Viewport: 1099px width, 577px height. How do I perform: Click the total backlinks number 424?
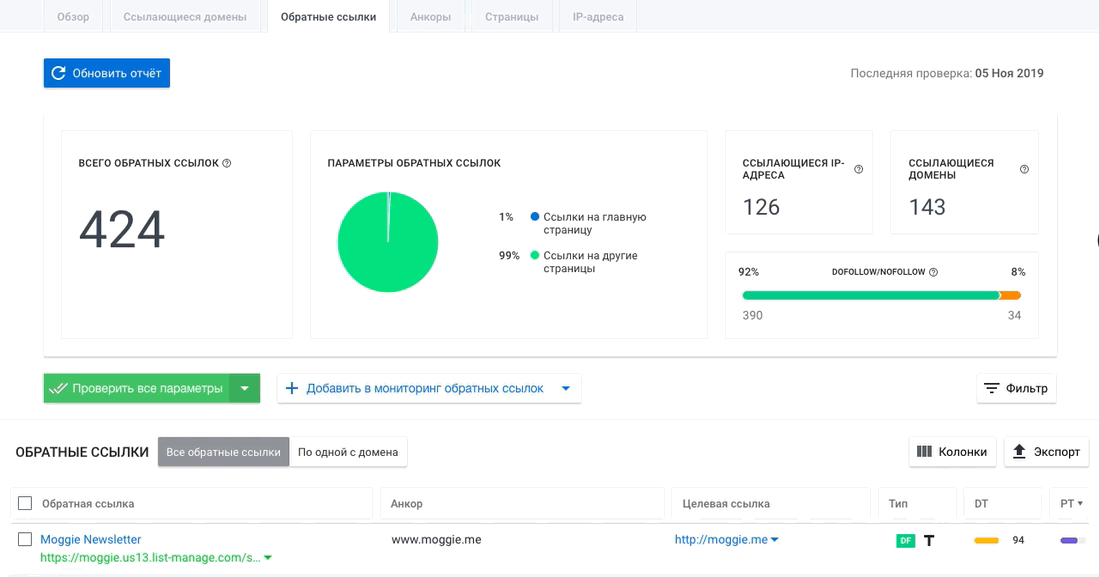click(122, 230)
